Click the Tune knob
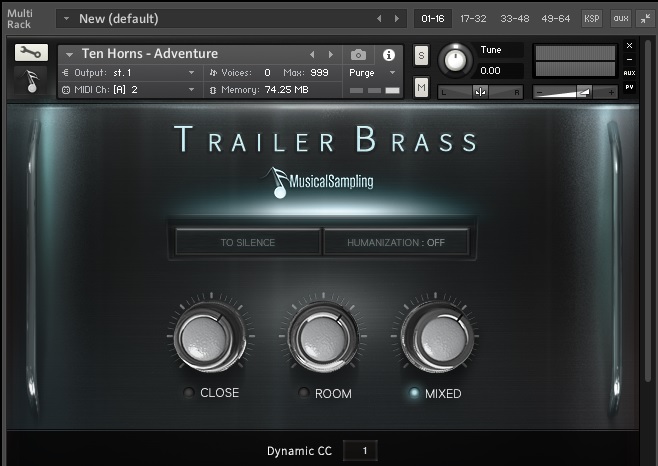 coord(455,60)
